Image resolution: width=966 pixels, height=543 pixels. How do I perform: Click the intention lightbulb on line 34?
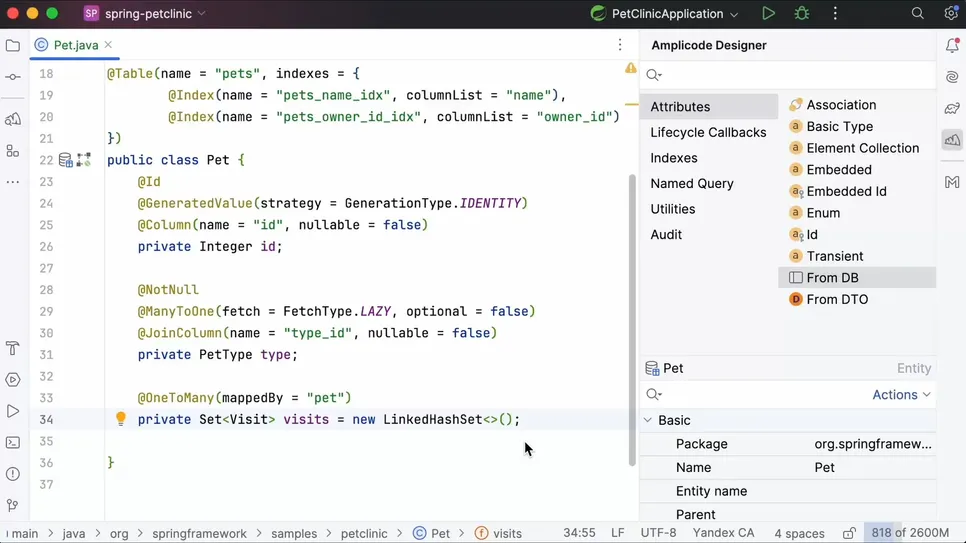click(x=121, y=419)
